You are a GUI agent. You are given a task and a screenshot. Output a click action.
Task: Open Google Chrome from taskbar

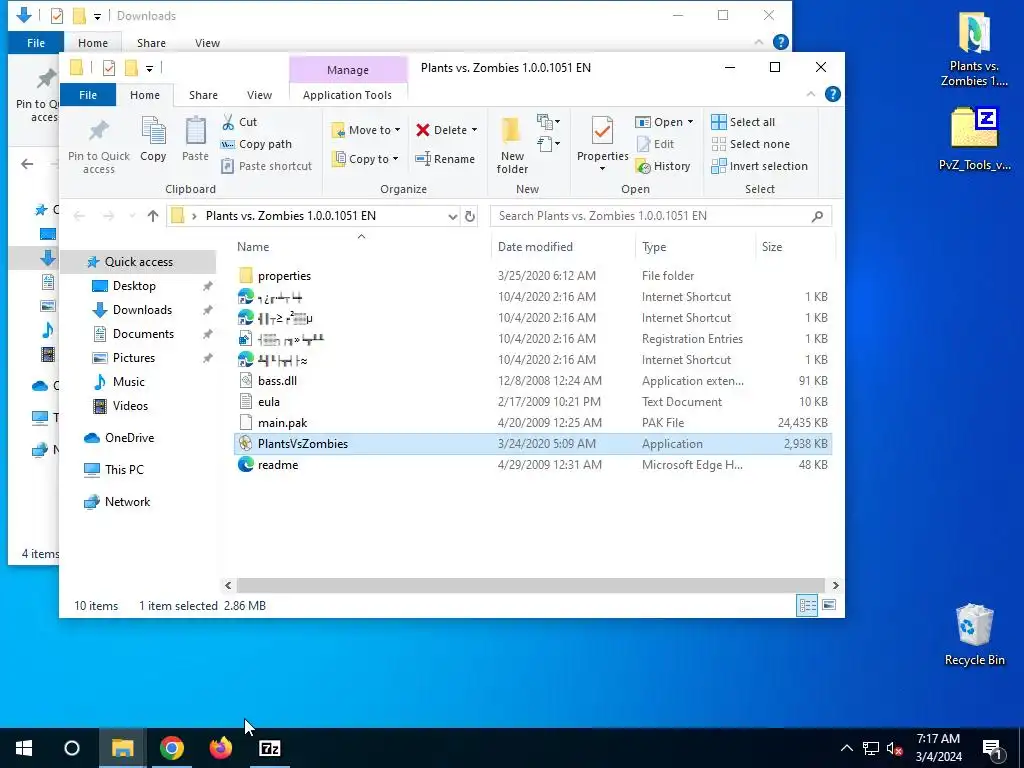172,748
